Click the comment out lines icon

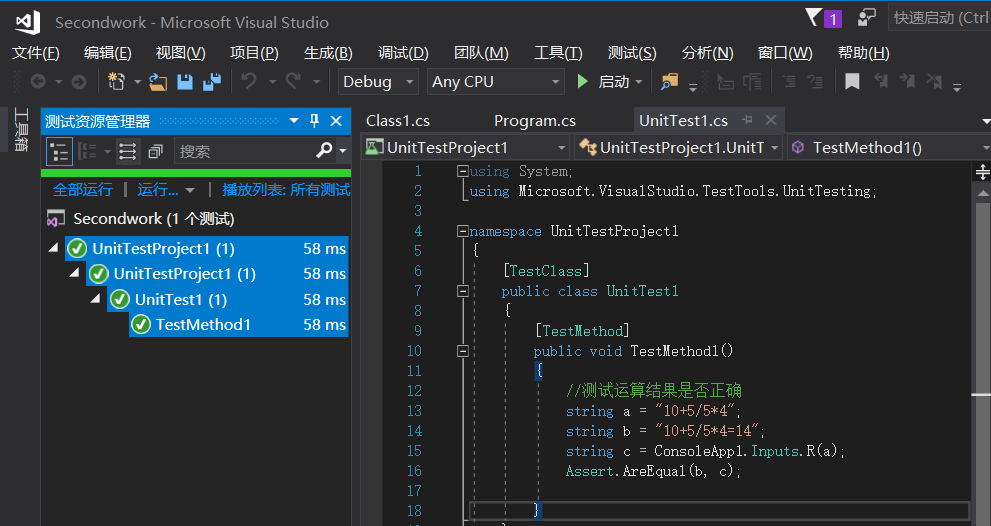[x=789, y=82]
